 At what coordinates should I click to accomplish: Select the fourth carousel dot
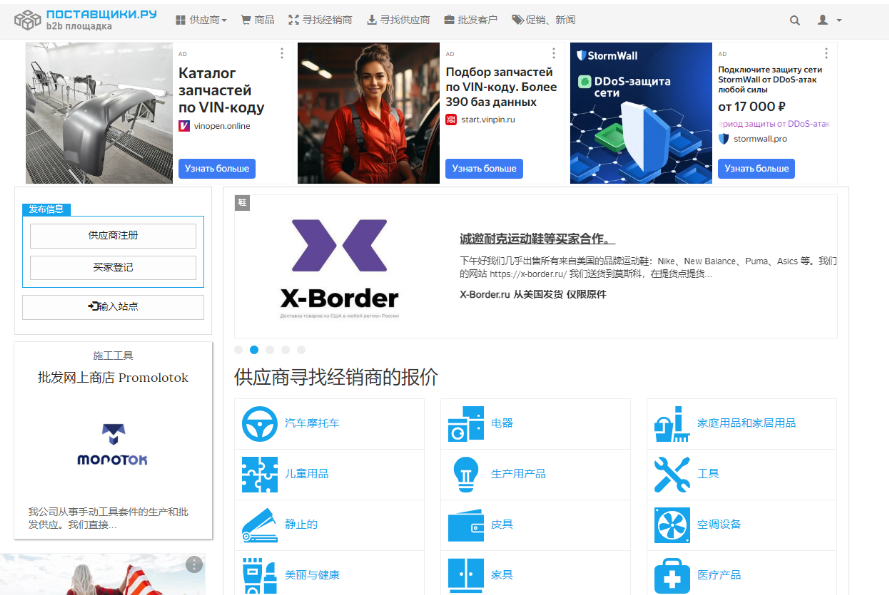pyautogui.click(x=285, y=350)
